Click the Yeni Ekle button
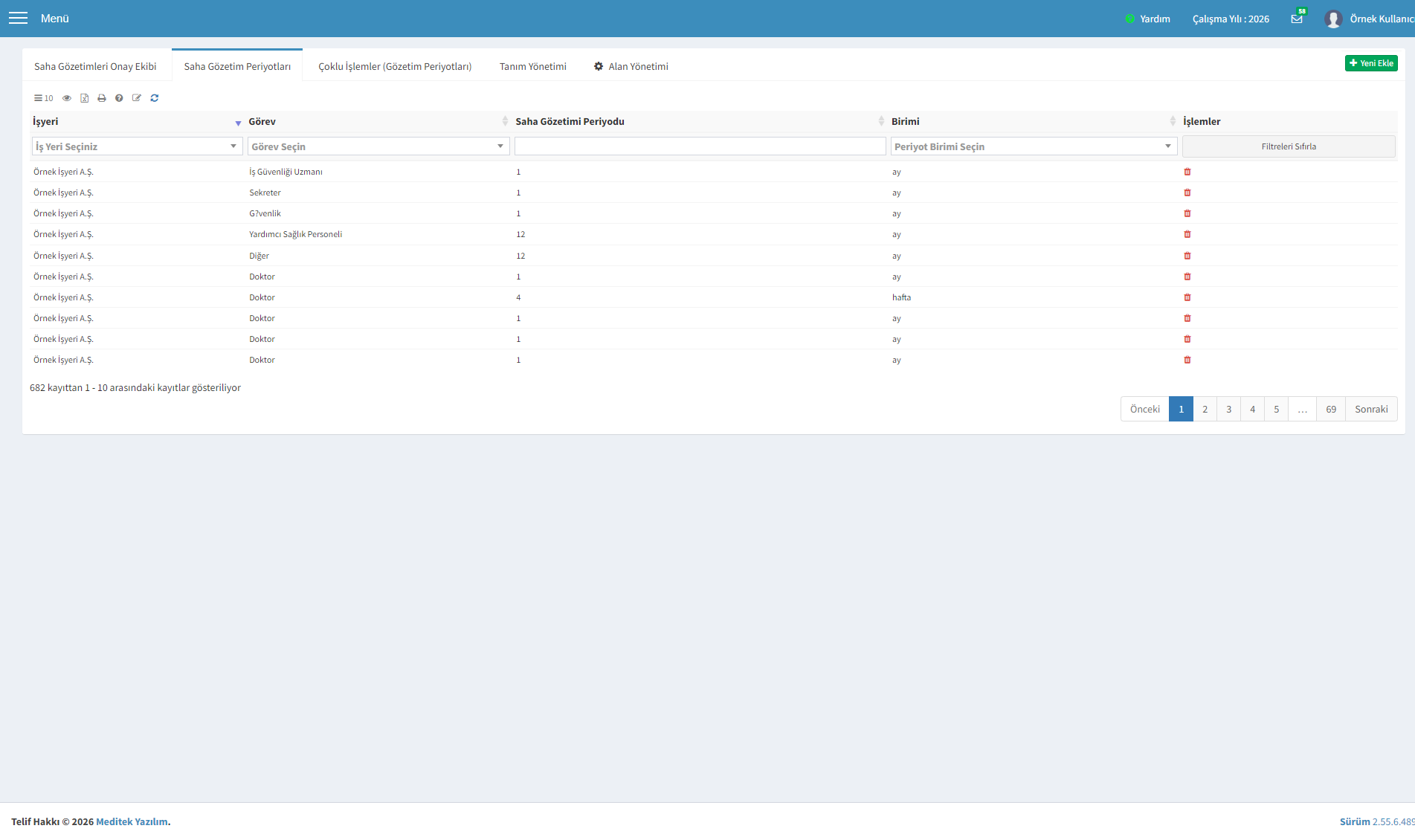Screen dimensions: 1415x840 click(x=1371, y=63)
